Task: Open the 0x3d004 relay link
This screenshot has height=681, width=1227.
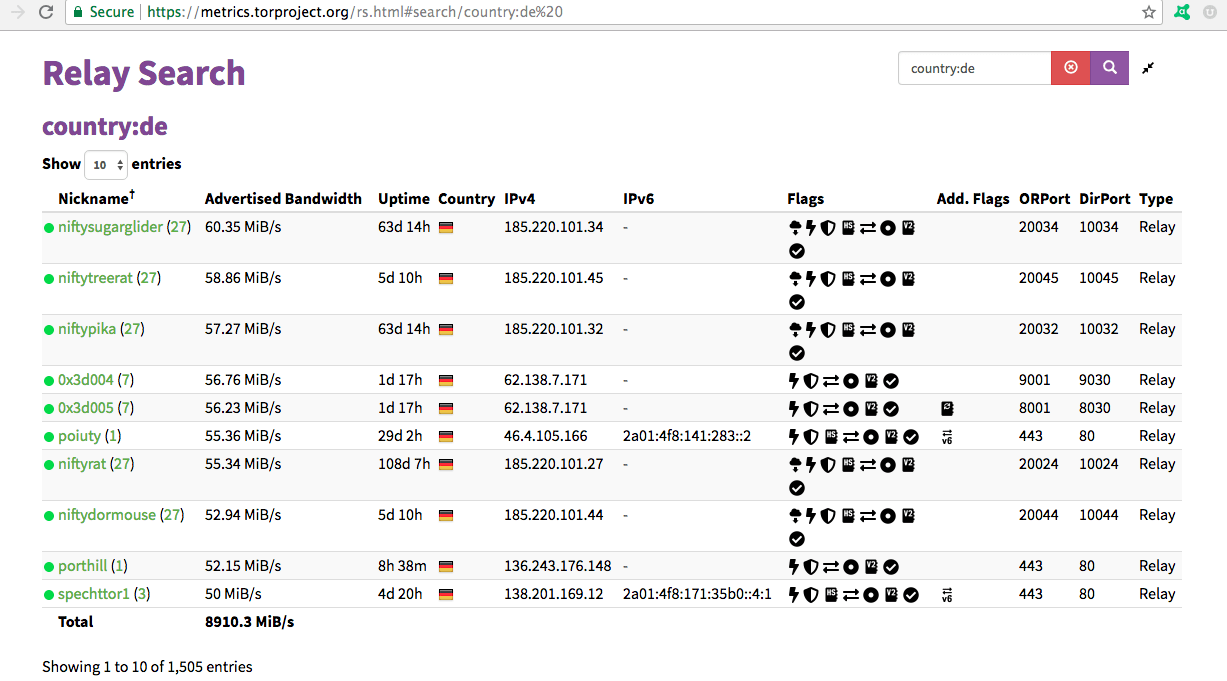Action: pyautogui.click(x=86, y=380)
